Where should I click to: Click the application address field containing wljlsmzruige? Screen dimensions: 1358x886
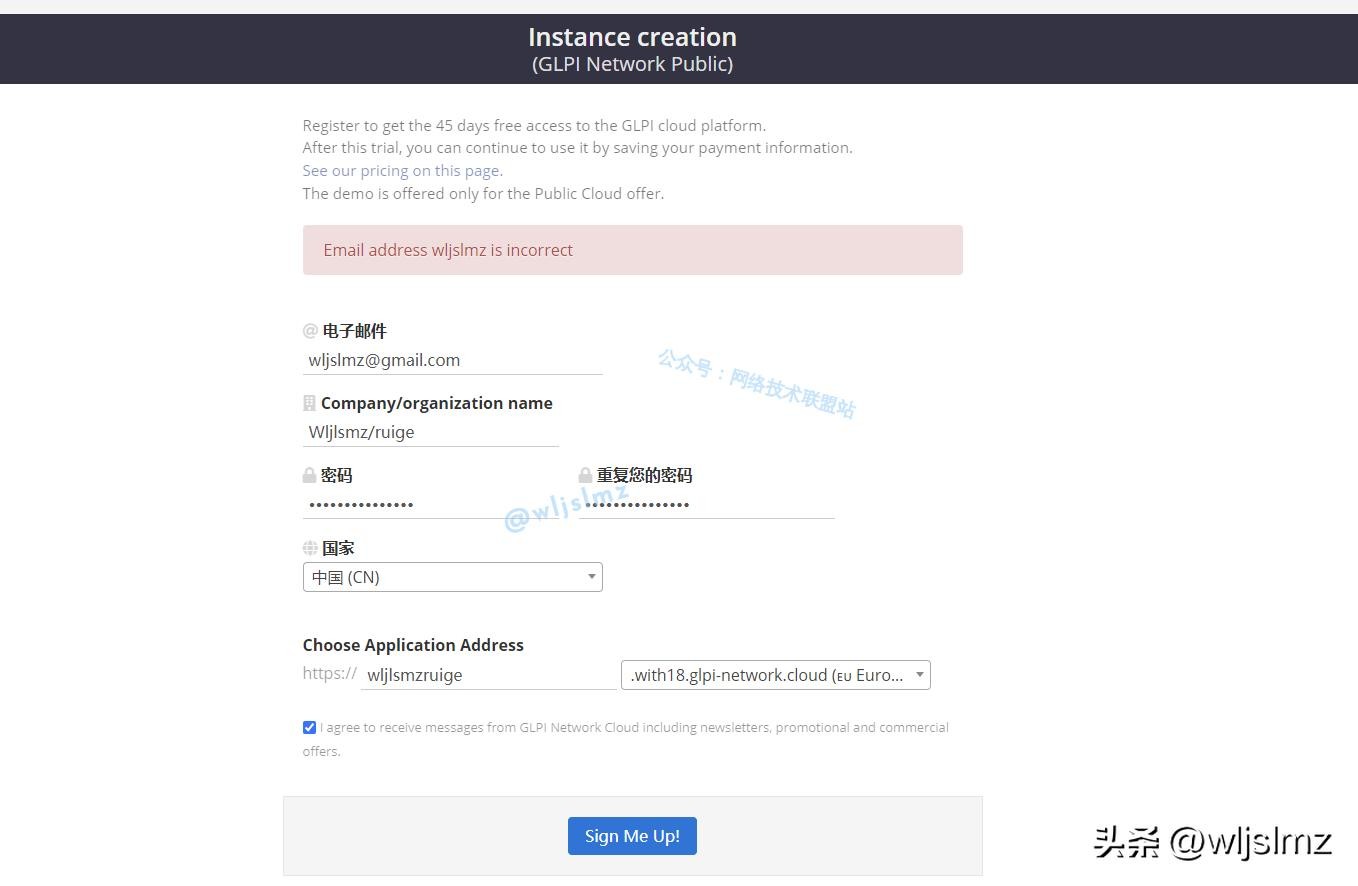488,675
